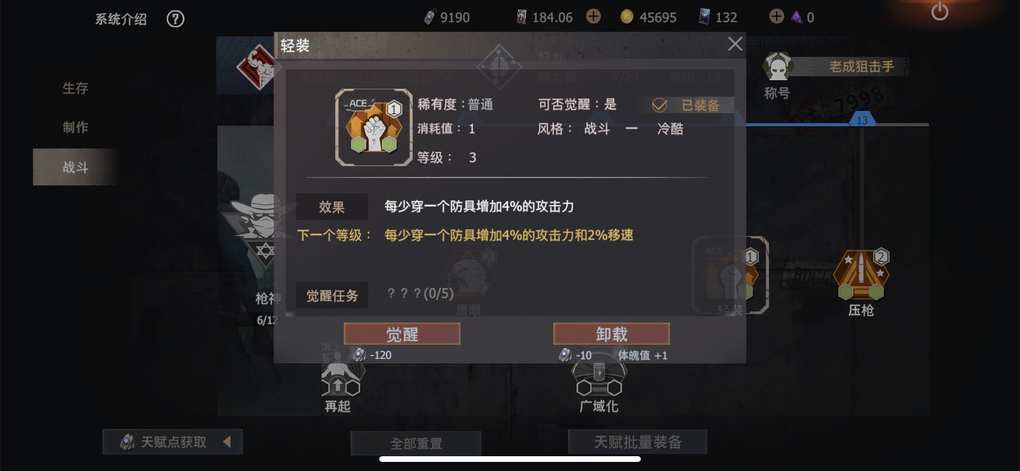Open the system introduction help icon
1020x471 pixels.
175,19
